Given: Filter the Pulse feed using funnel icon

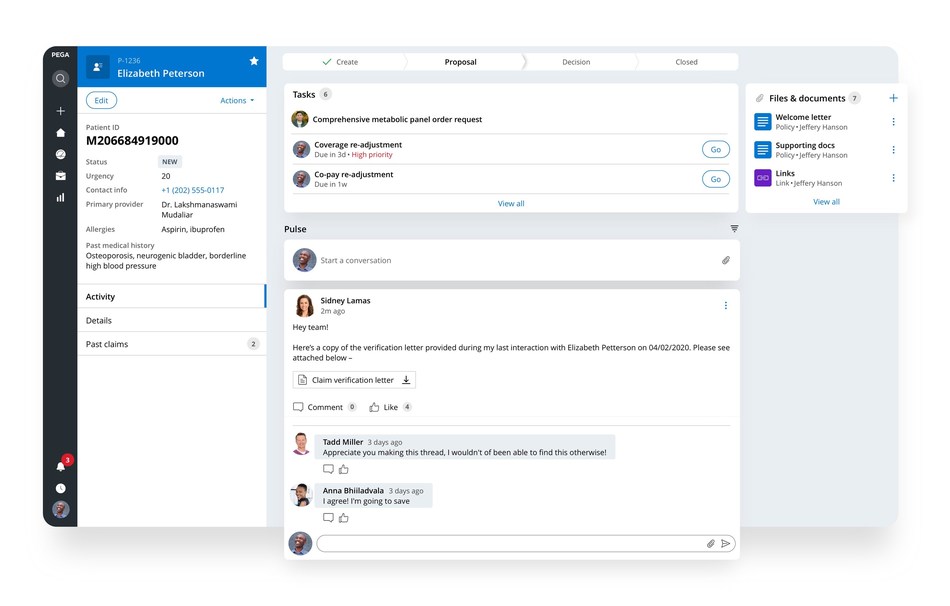Looking at the screenshot, I should pyautogui.click(x=734, y=228).
